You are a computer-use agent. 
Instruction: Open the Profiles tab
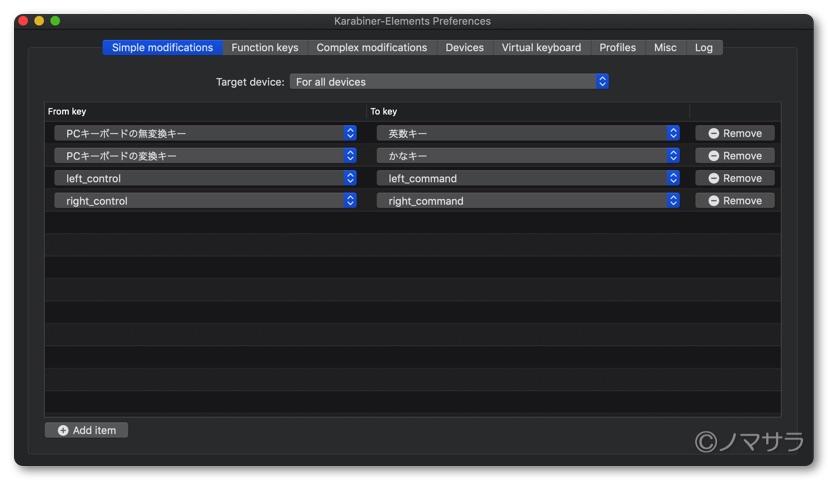[x=617, y=47]
